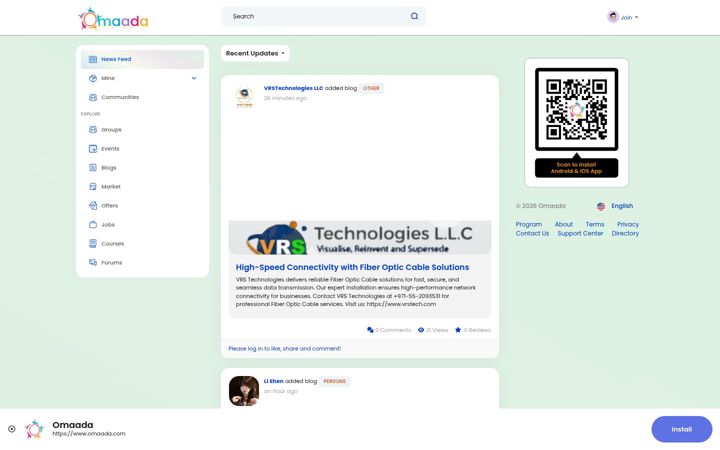Click the Groups sidebar icon
The image size is (720, 450).
(x=93, y=130)
